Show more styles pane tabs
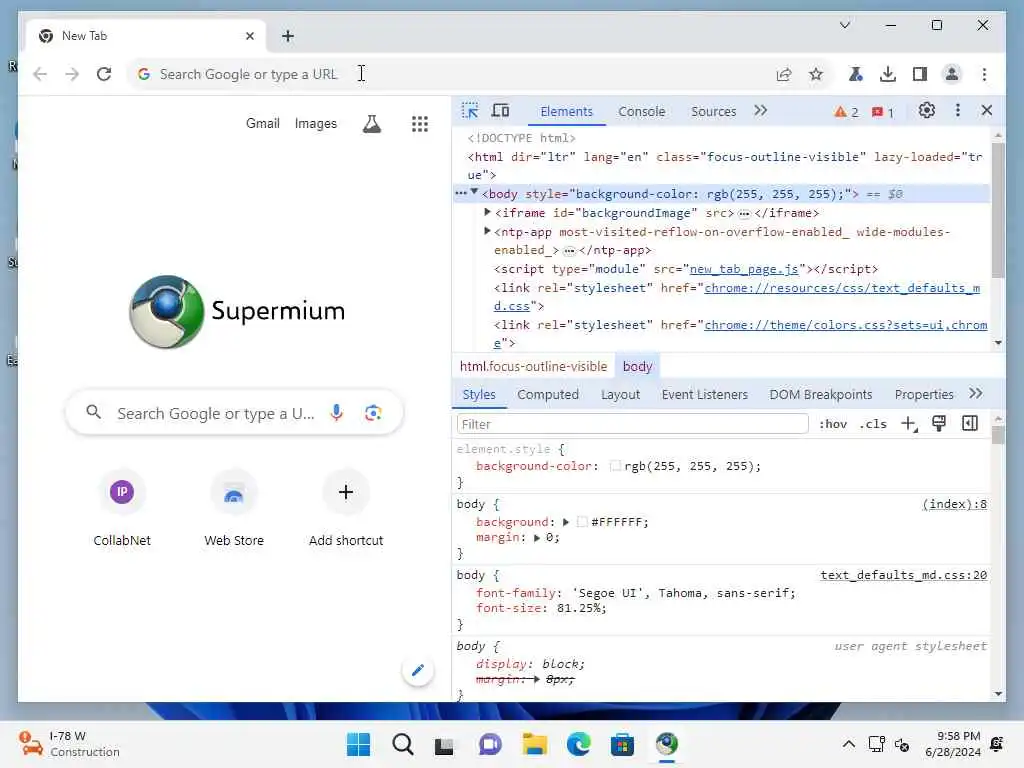This screenshot has height=768, width=1024. (976, 394)
